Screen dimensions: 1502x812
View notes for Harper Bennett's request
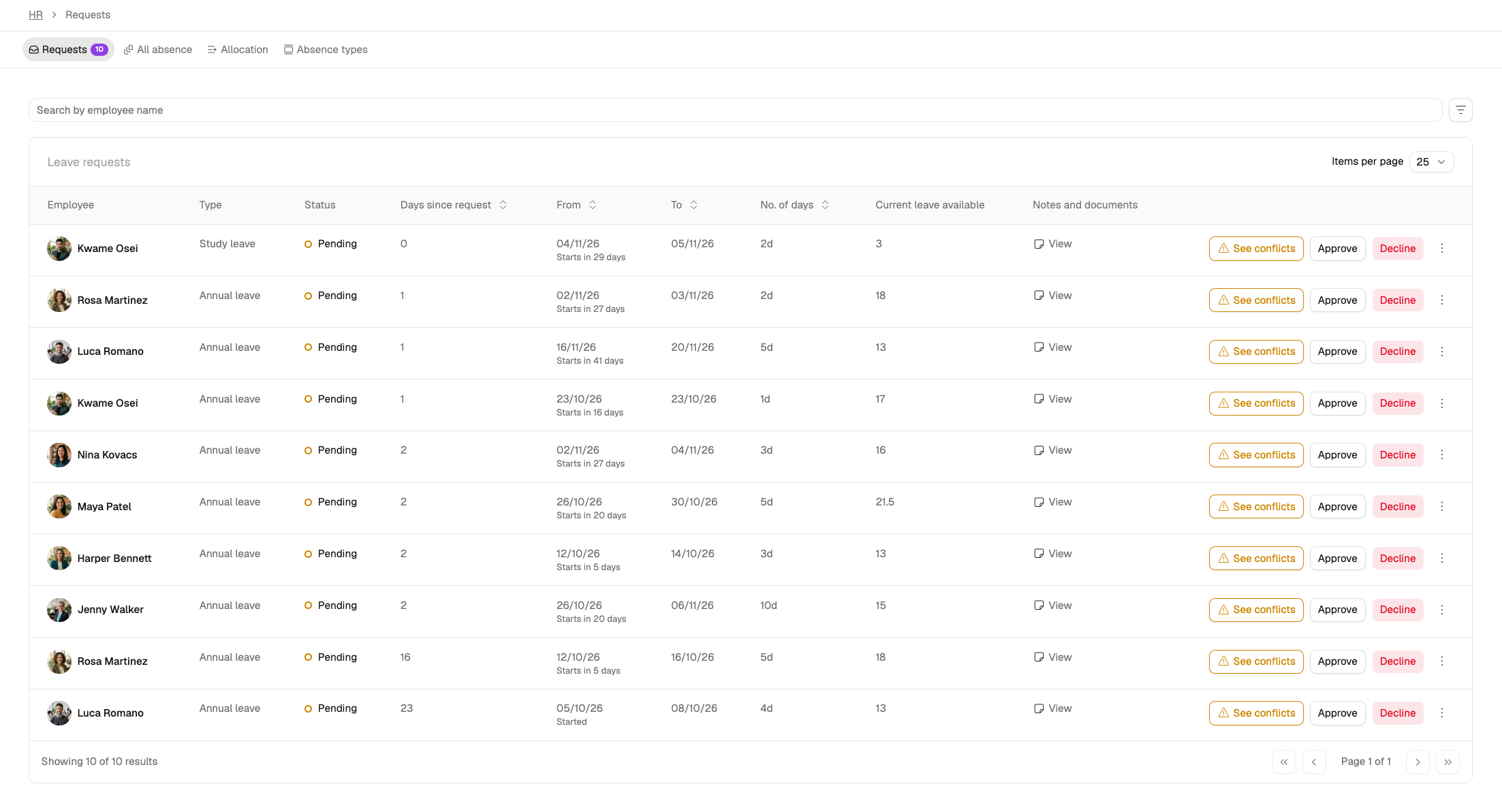point(1052,554)
